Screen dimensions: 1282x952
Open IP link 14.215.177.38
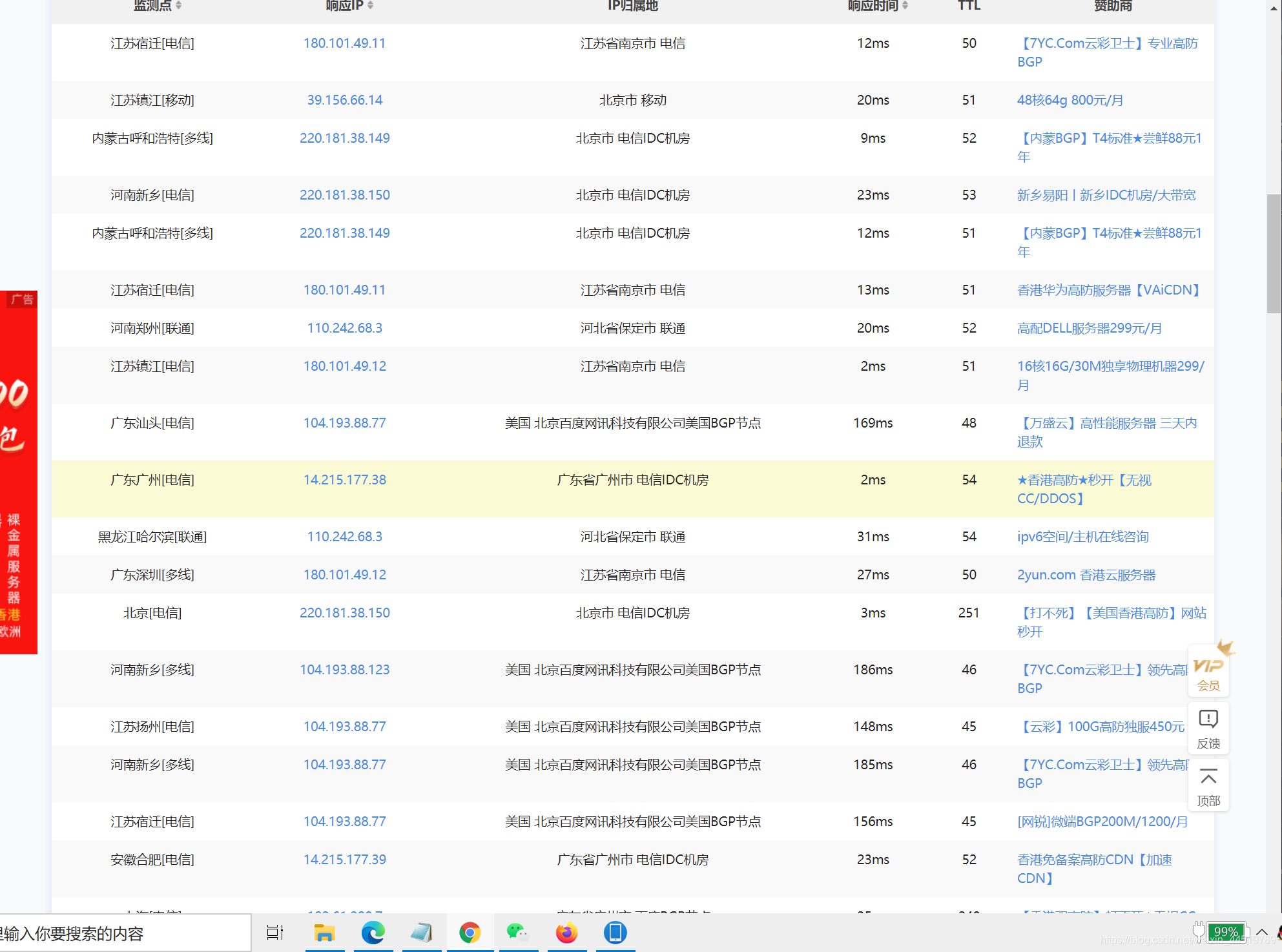click(x=344, y=480)
